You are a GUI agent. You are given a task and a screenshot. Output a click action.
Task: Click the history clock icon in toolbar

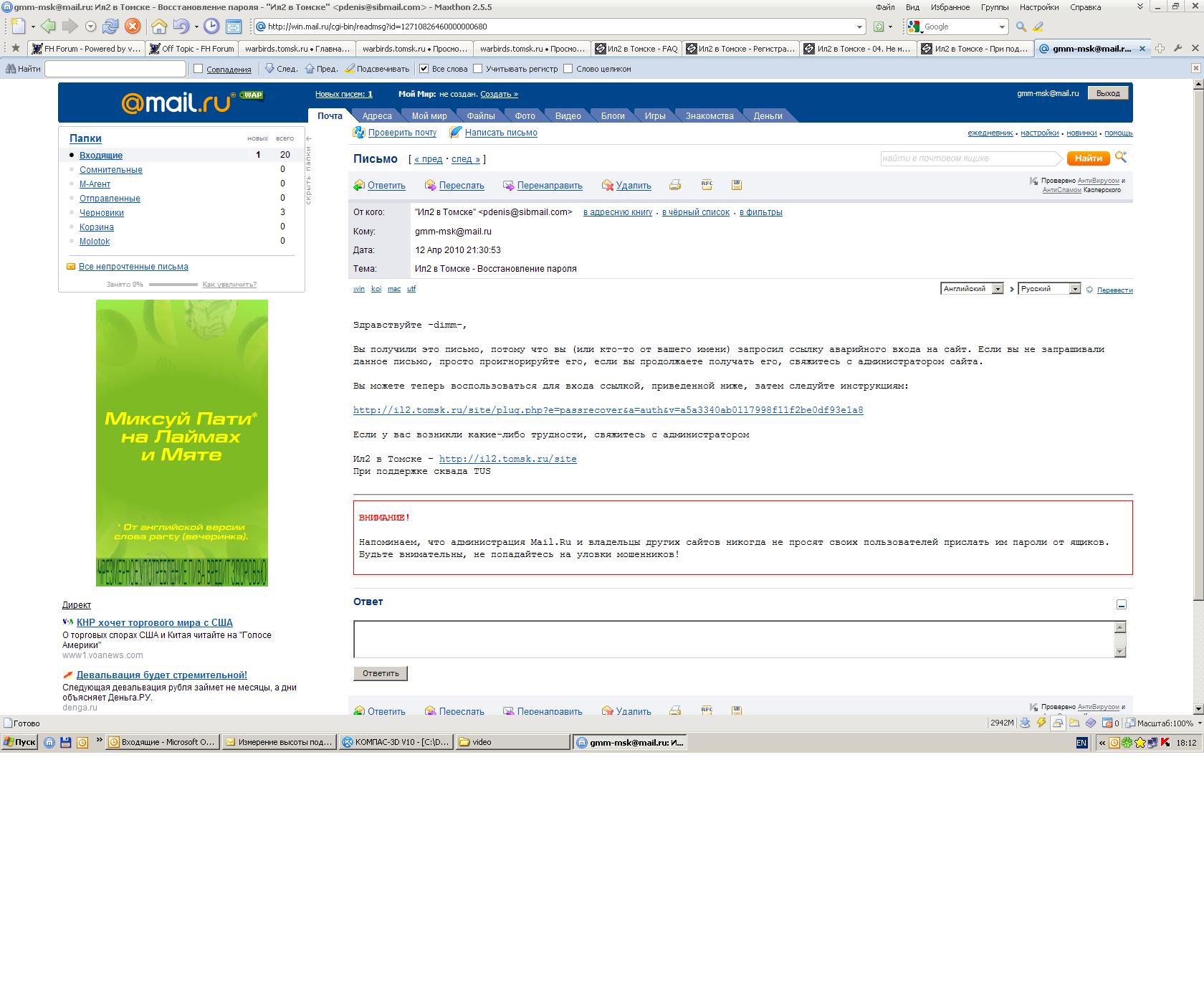point(211,27)
